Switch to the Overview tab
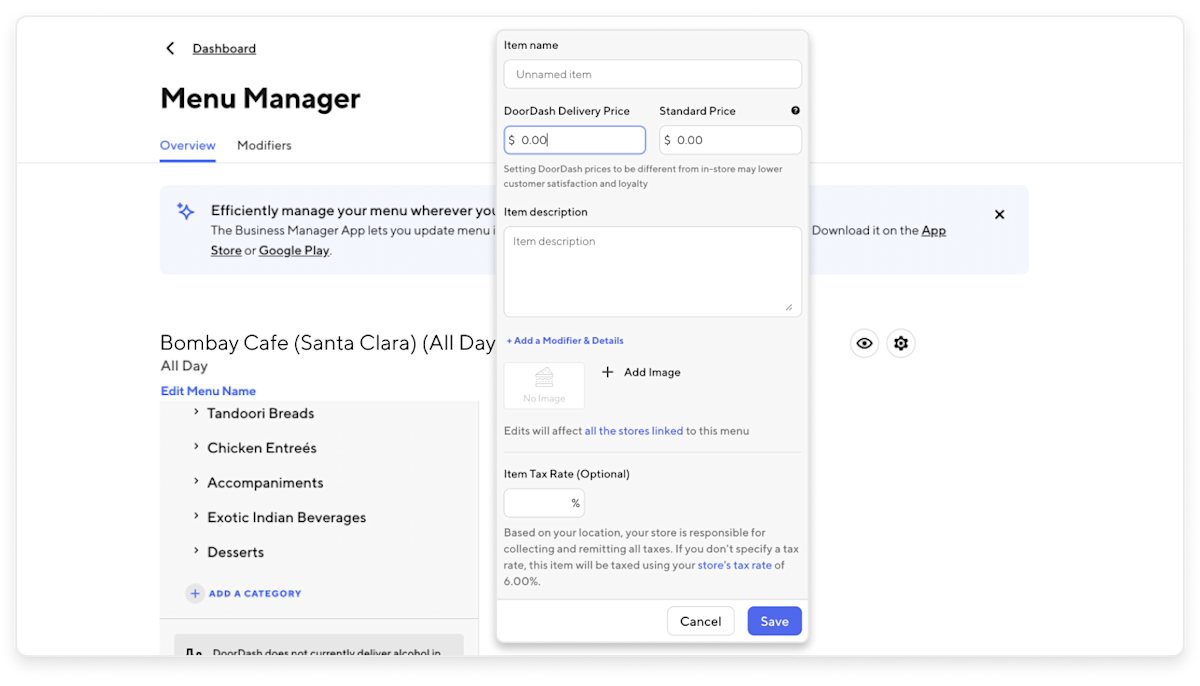The image size is (1200, 686). click(x=188, y=145)
